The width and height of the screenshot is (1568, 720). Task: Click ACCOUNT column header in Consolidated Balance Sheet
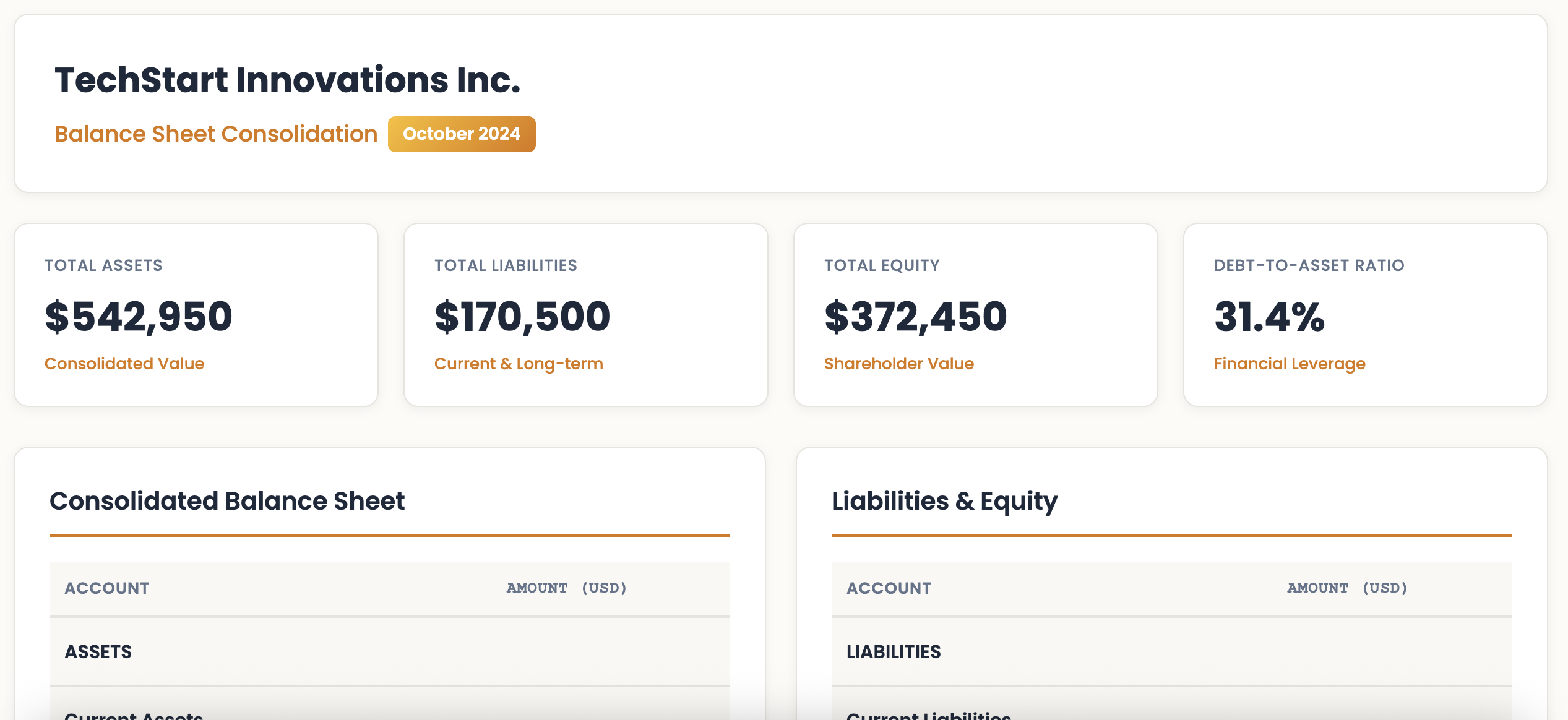click(107, 588)
